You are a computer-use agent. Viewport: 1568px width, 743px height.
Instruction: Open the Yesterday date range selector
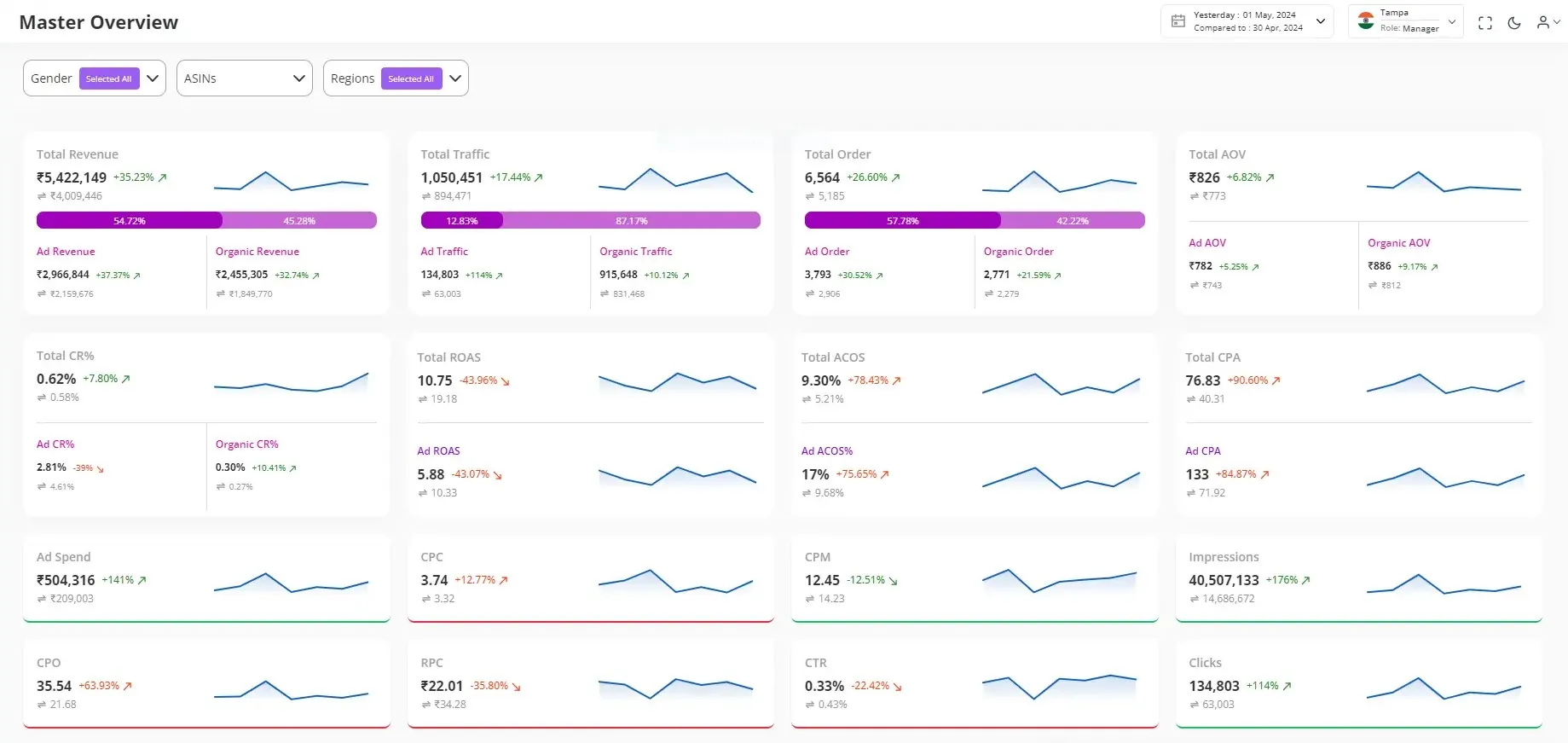pos(1247,21)
